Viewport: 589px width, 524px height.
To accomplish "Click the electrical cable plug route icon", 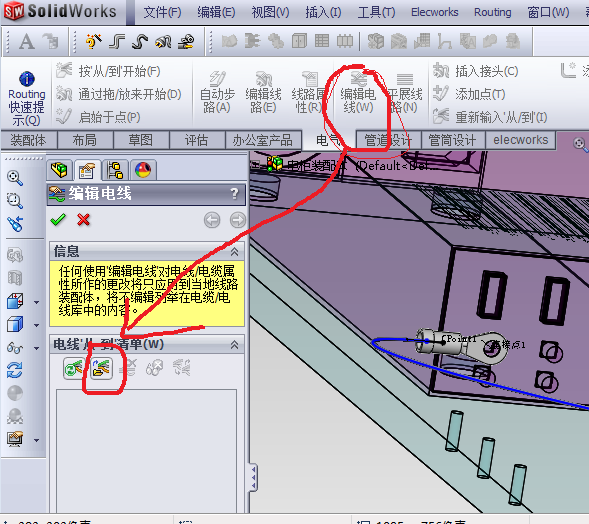I will coord(163,41).
